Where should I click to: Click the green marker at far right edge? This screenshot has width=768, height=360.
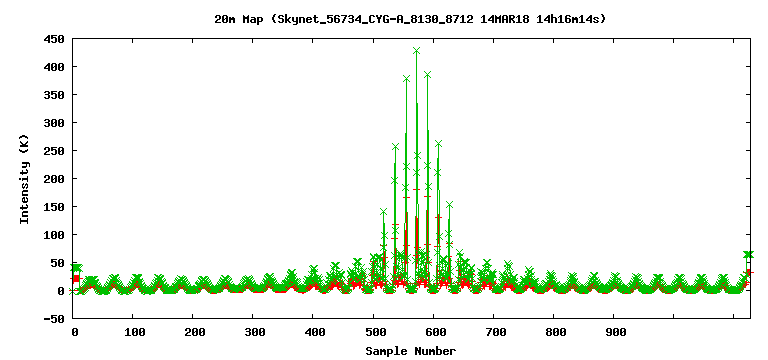[x=748, y=254]
